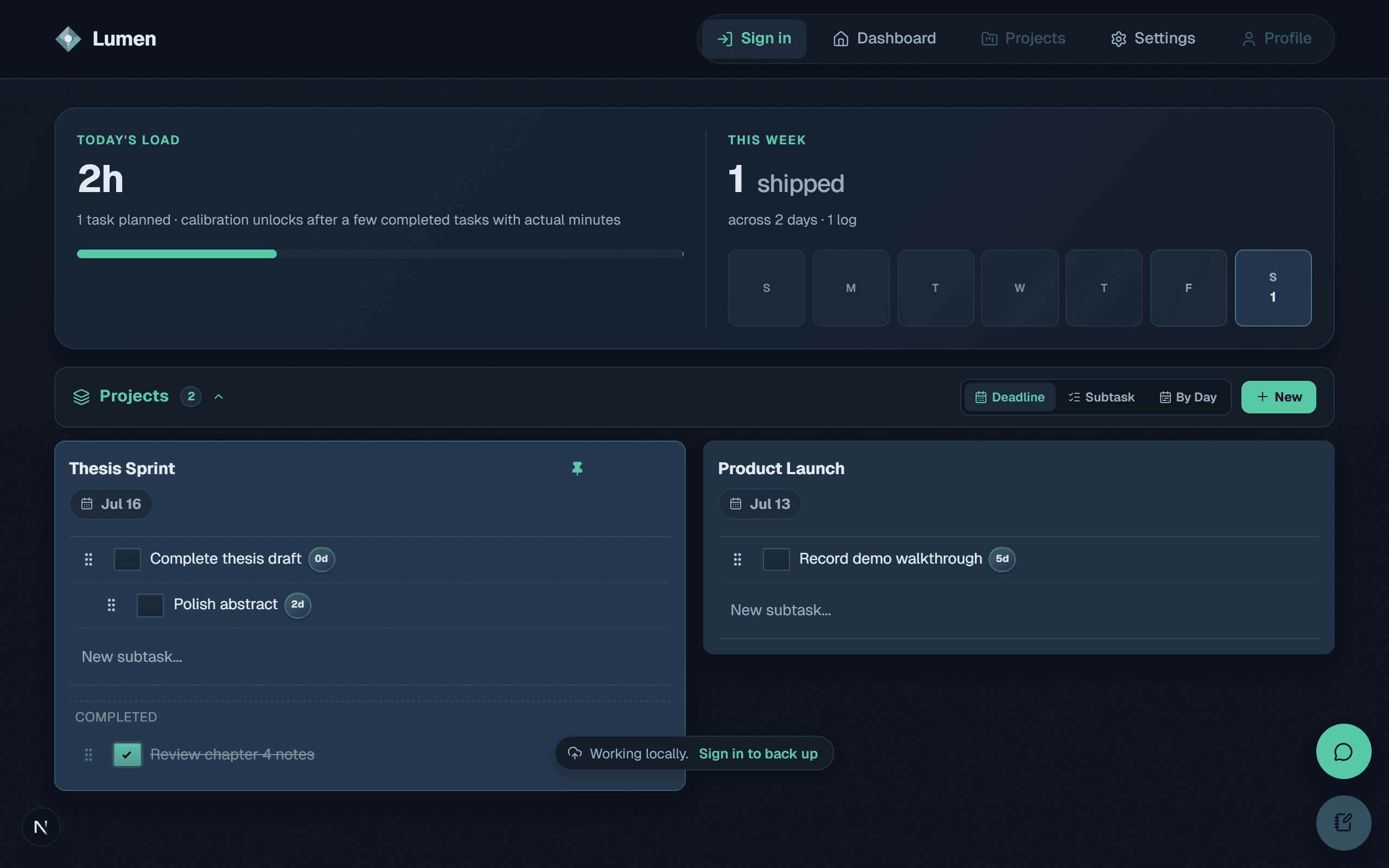Screen dimensions: 1389x868
Task: Collapse the Projects section chevron
Action: click(x=219, y=397)
